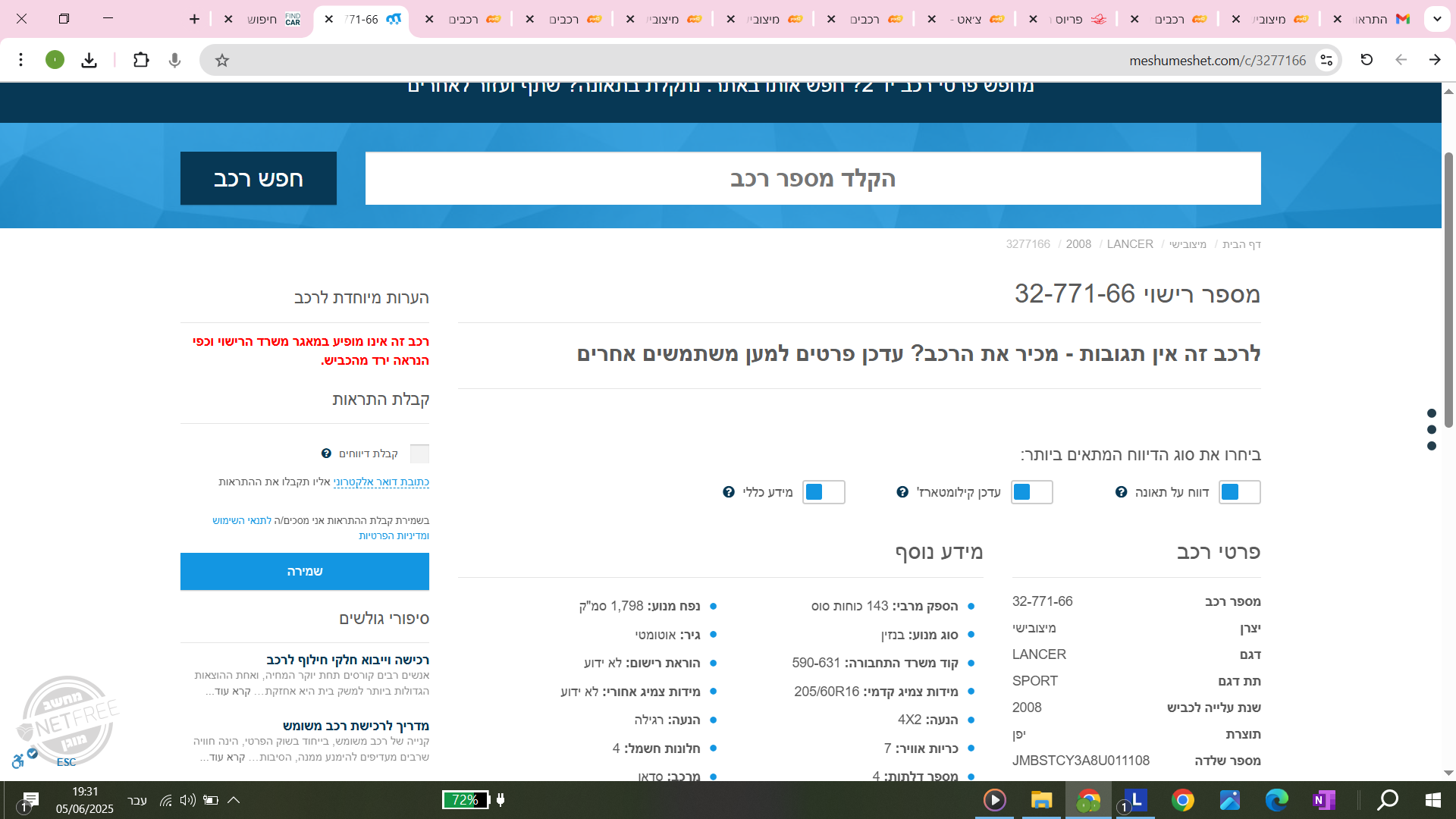Open the כתובת דואר אלקטרוני link
Image resolution: width=1456 pixels, height=819 pixels.
click(x=381, y=482)
